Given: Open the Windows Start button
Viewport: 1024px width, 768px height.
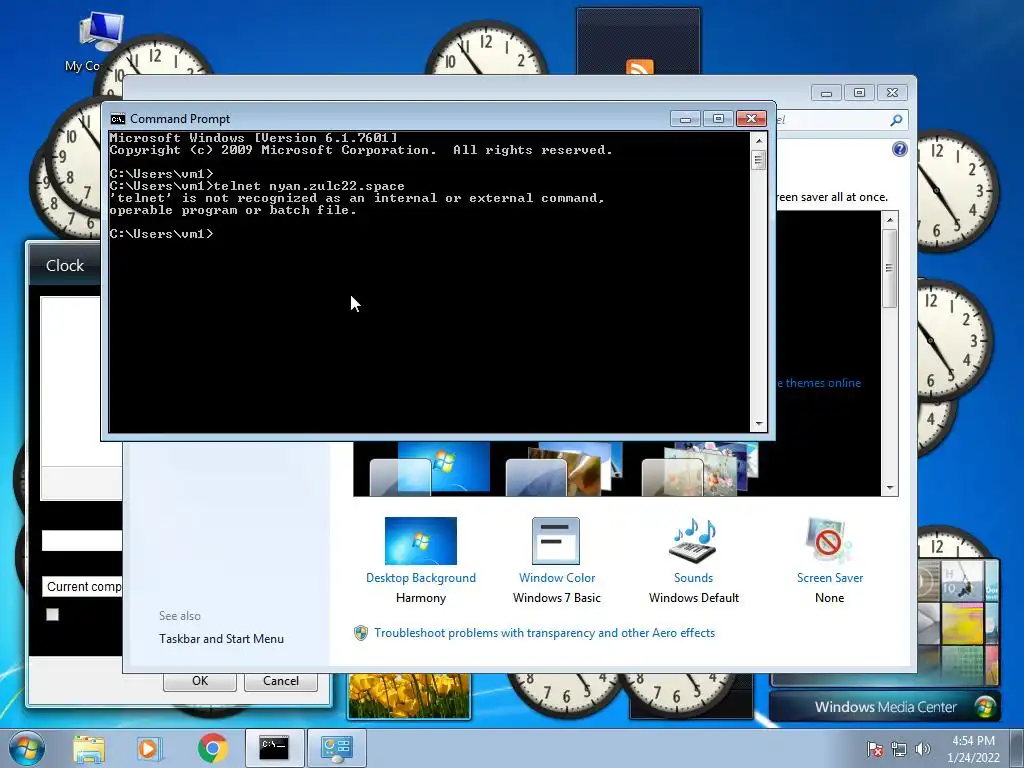Looking at the screenshot, I should click(x=27, y=748).
